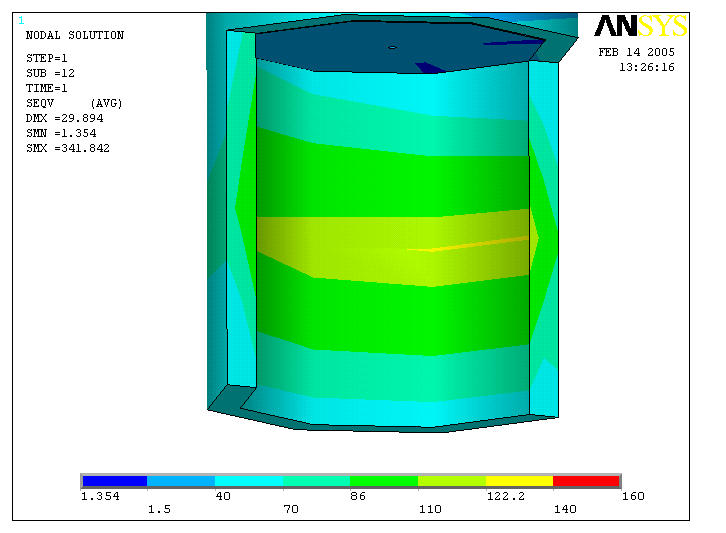This screenshot has width=726, height=533.
Task: Click the legend value 86
Action: 358,496
